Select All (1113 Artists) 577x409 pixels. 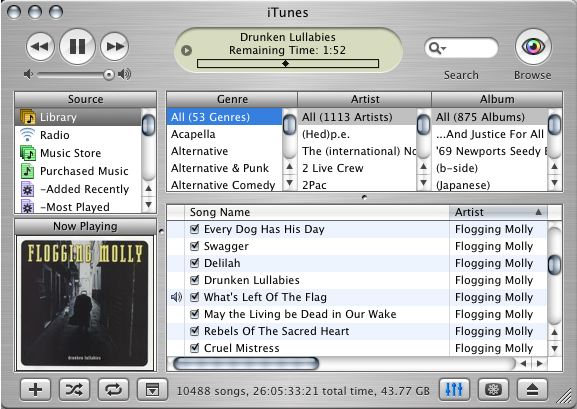click(357, 117)
